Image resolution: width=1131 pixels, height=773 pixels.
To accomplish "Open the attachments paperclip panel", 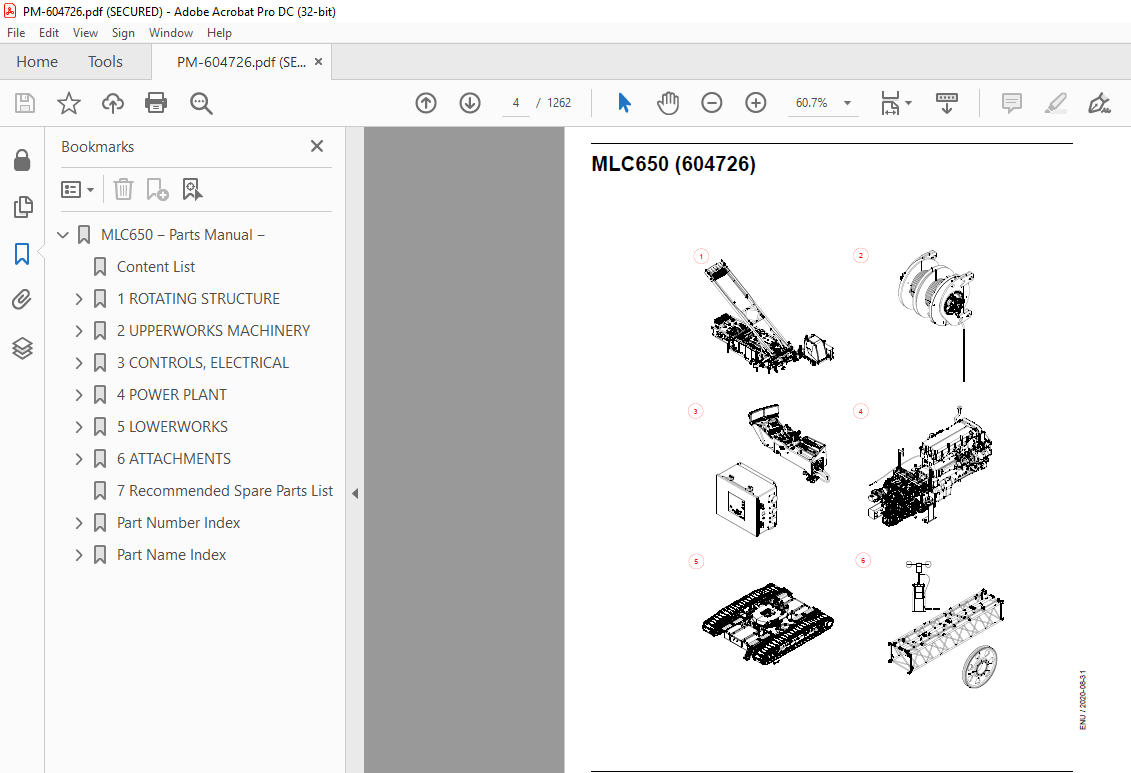I will [22, 299].
